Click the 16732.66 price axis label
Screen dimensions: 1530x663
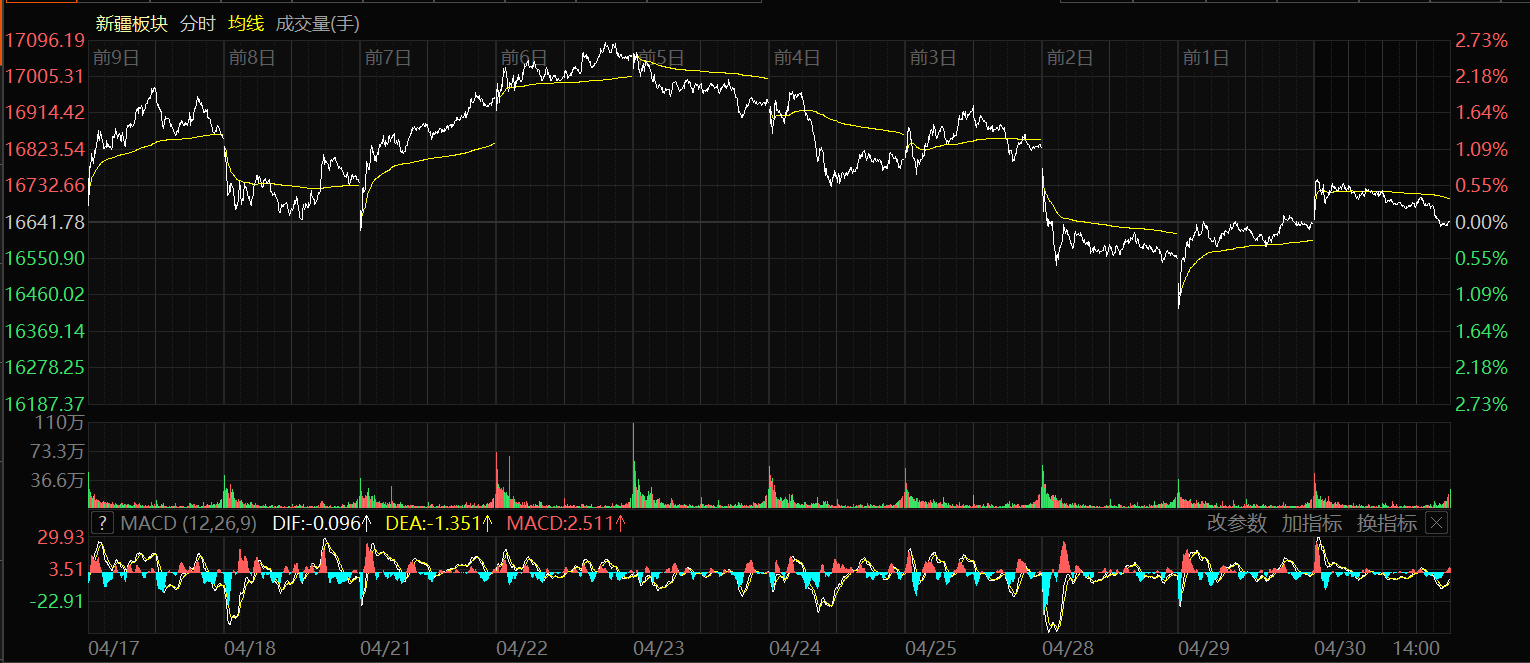pos(45,185)
